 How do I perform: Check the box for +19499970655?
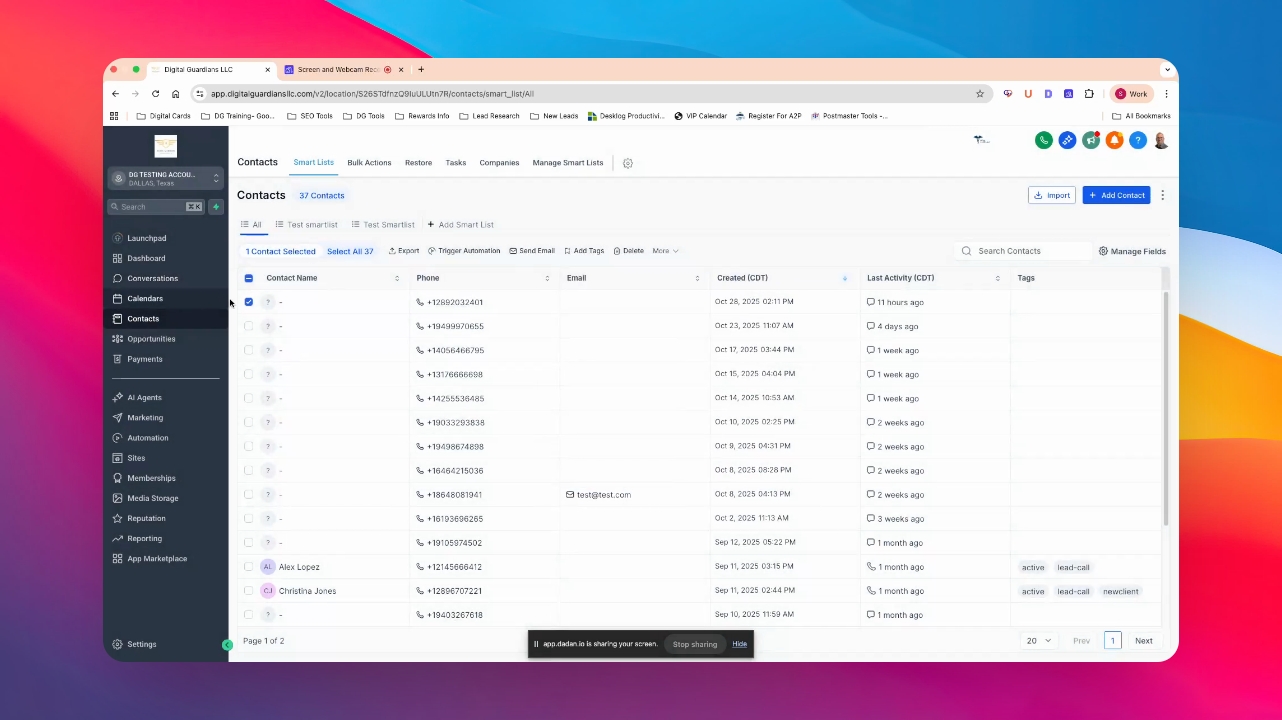[249, 326]
